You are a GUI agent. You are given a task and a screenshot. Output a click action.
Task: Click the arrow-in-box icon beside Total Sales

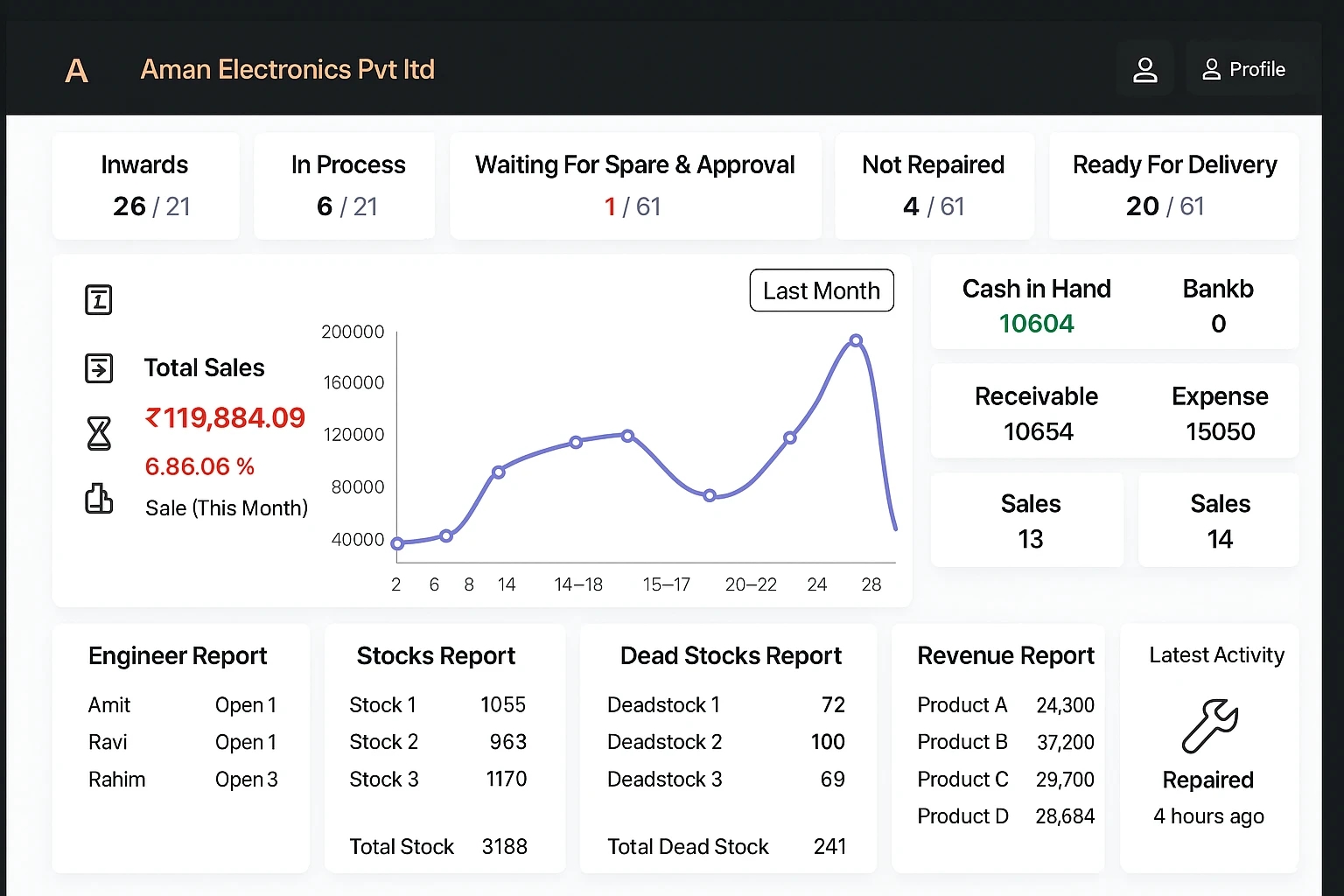point(98,368)
